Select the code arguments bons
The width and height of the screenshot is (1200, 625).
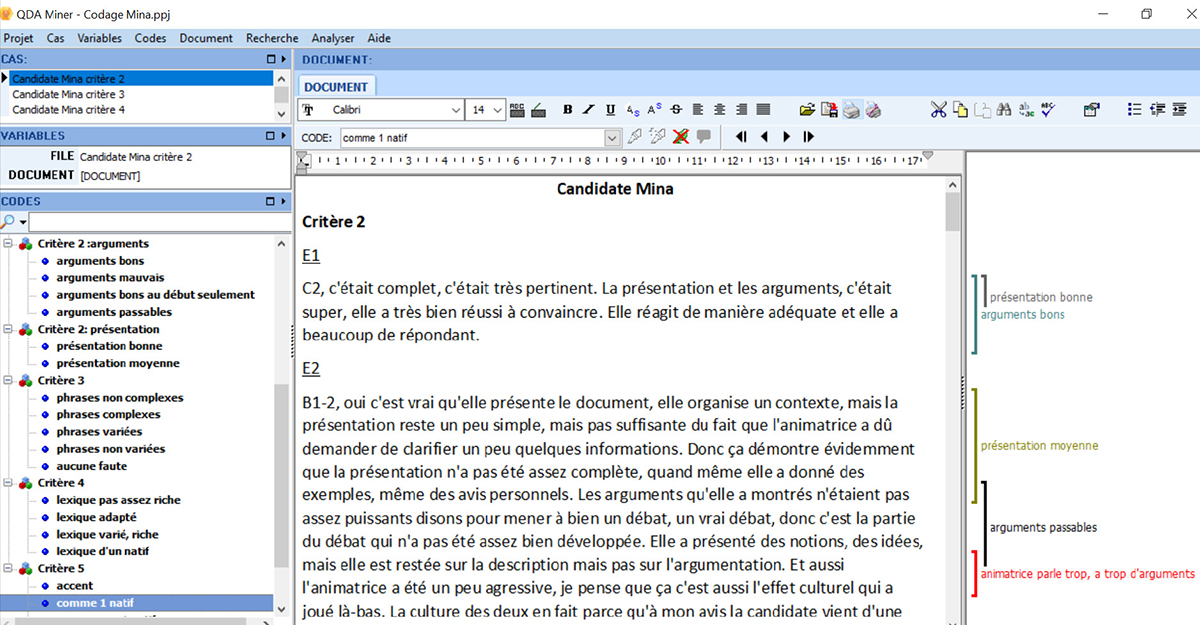coord(100,261)
